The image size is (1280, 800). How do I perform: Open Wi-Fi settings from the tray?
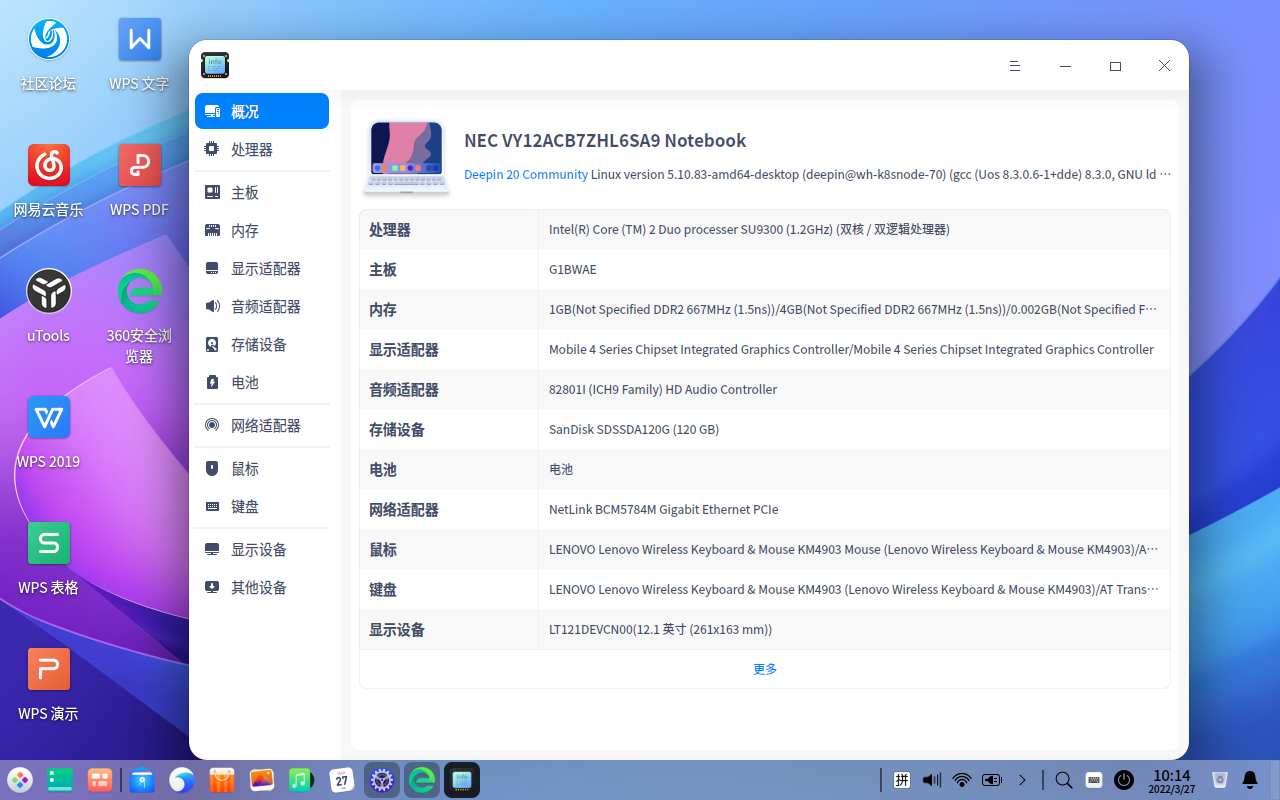point(961,780)
